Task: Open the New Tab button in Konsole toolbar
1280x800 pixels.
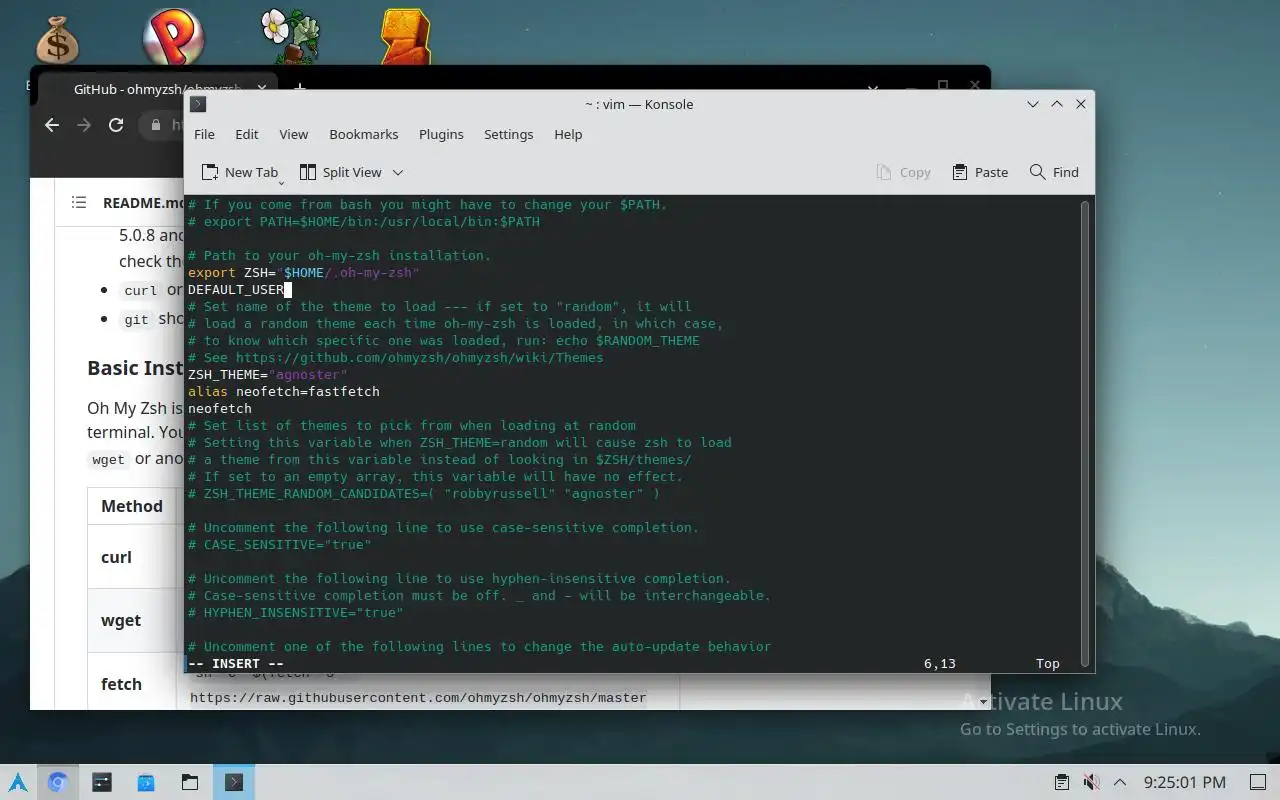Action: point(239,172)
